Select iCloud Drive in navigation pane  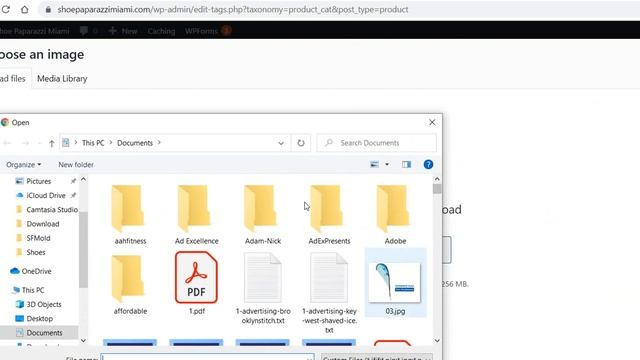tap(46, 196)
